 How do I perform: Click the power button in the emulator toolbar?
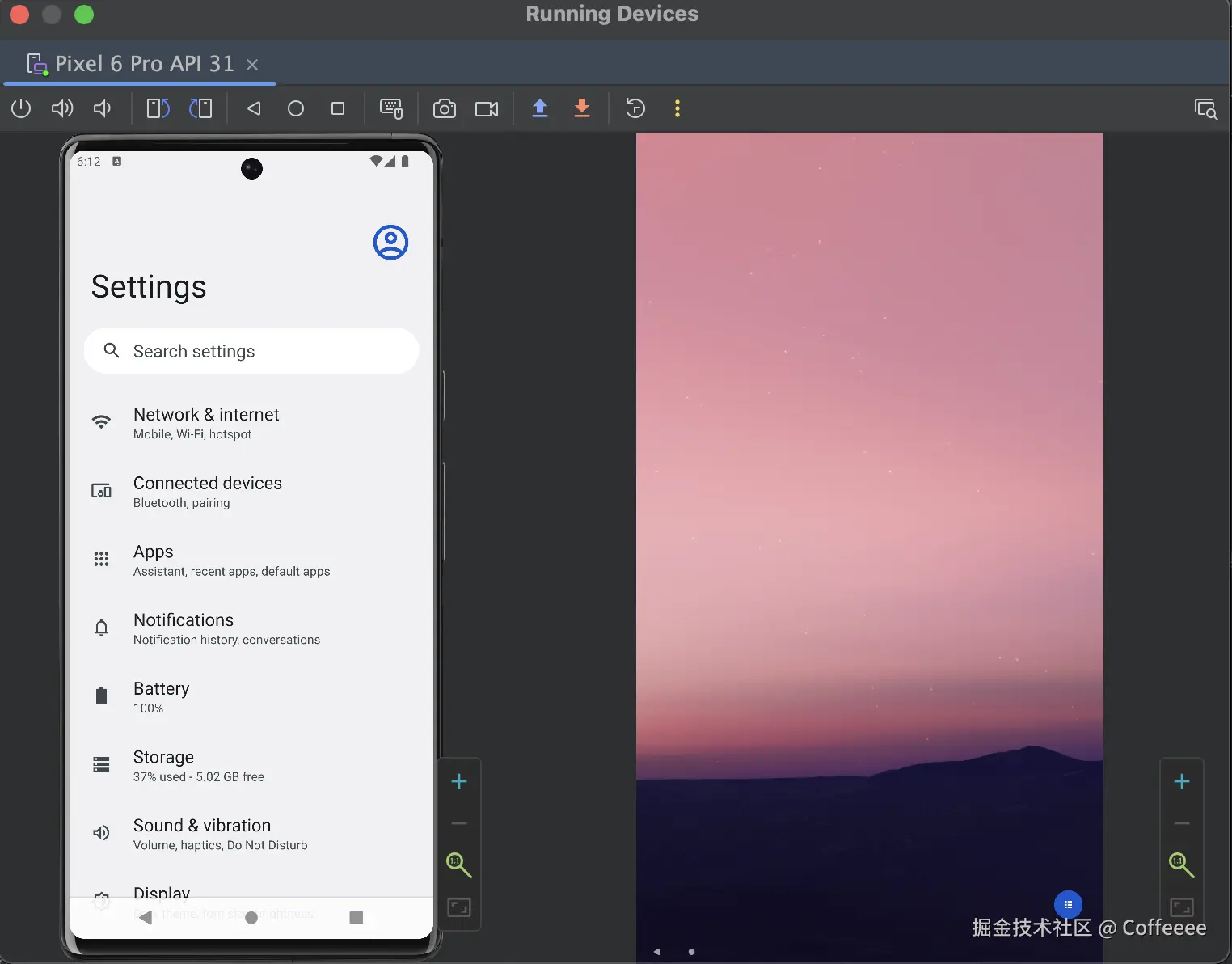(21, 108)
